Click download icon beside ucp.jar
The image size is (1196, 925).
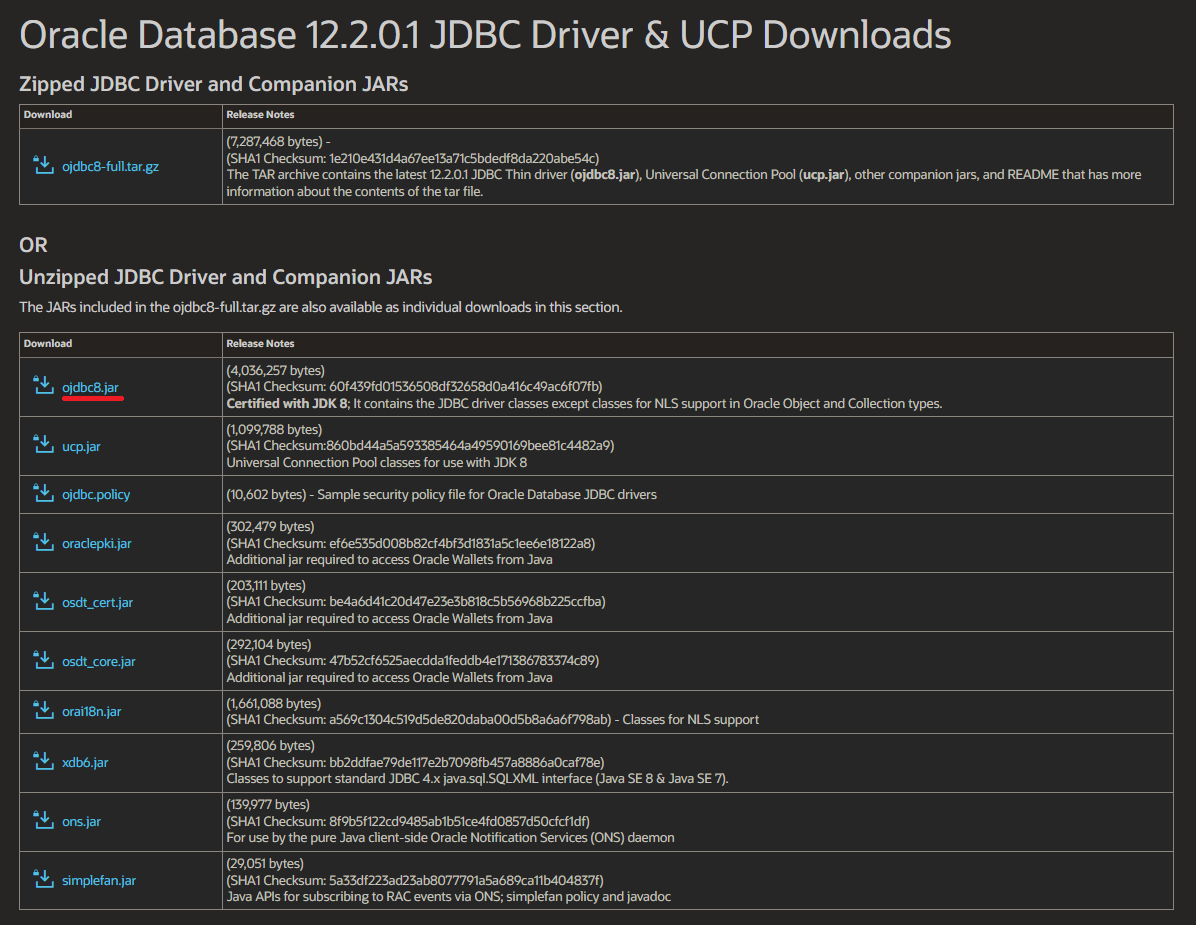43,445
